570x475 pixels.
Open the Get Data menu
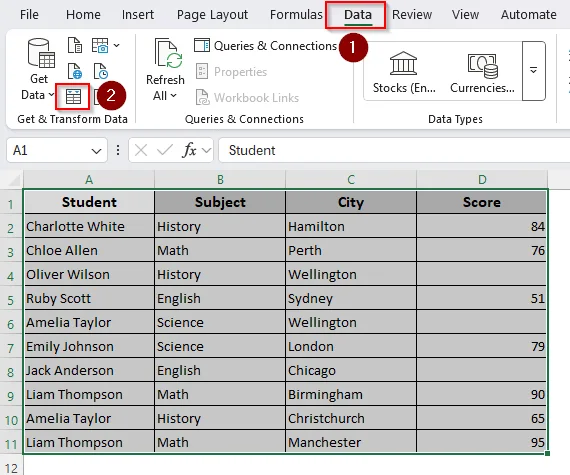pyautogui.click(x=39, y=69)
